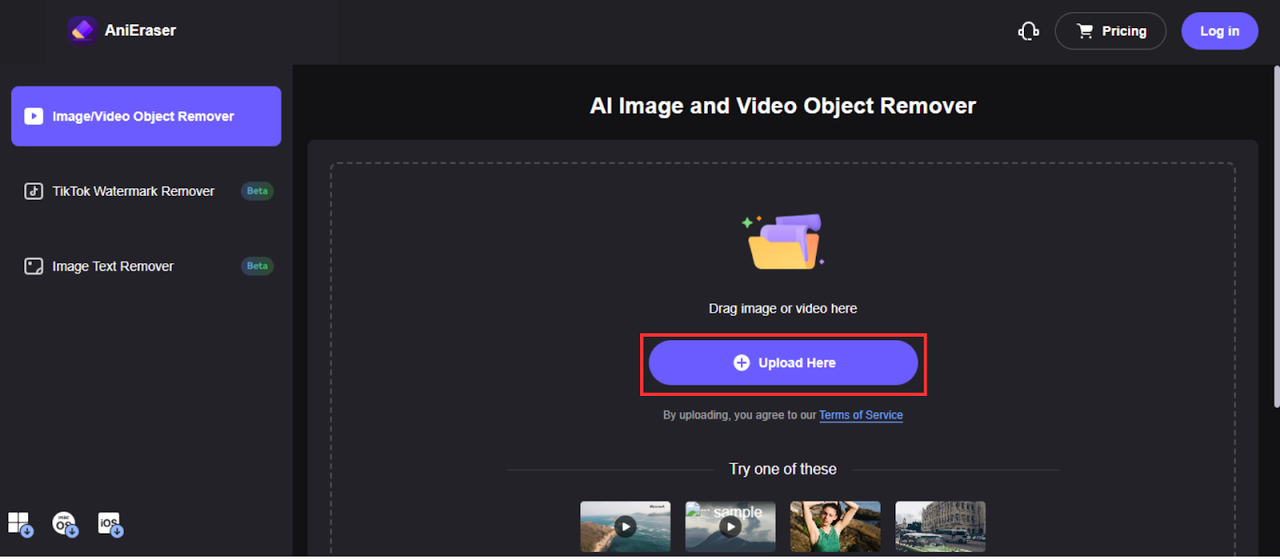Click the 'Try one of these' heading

pyautogui.click(x=783, y=469)
